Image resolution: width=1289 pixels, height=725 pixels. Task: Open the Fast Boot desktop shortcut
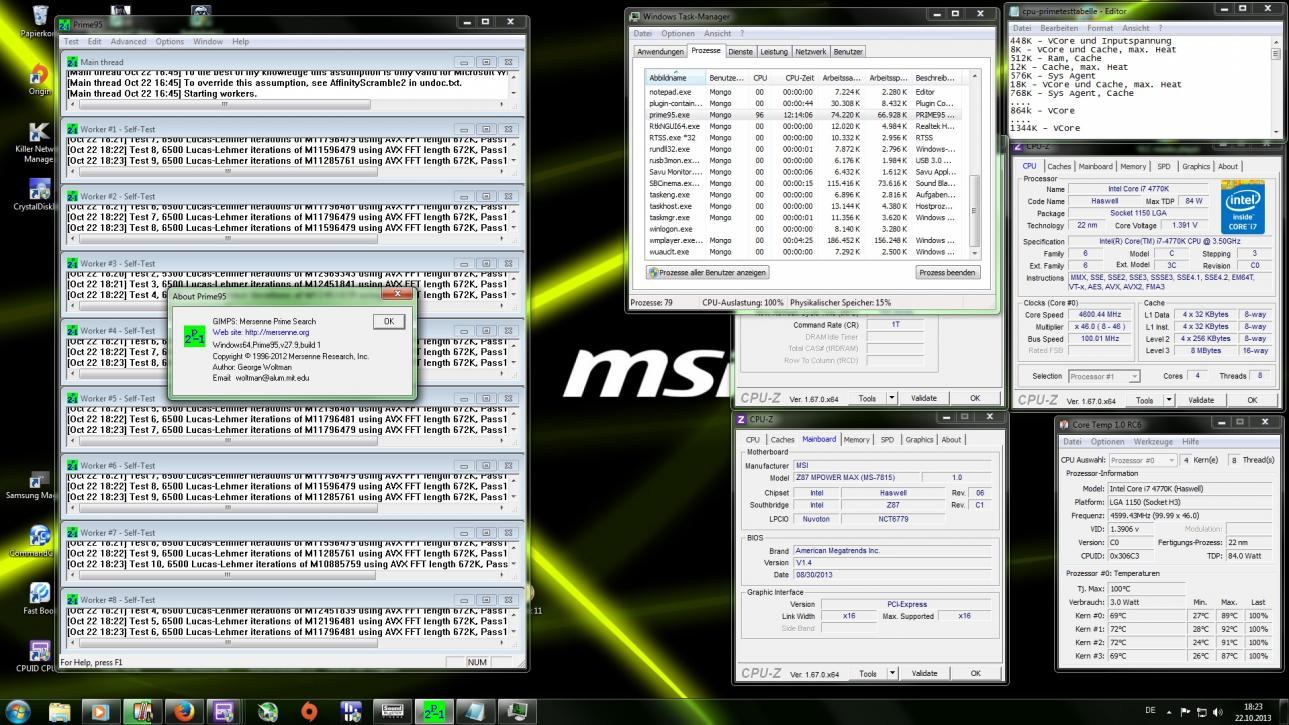(x=40, y=600)
